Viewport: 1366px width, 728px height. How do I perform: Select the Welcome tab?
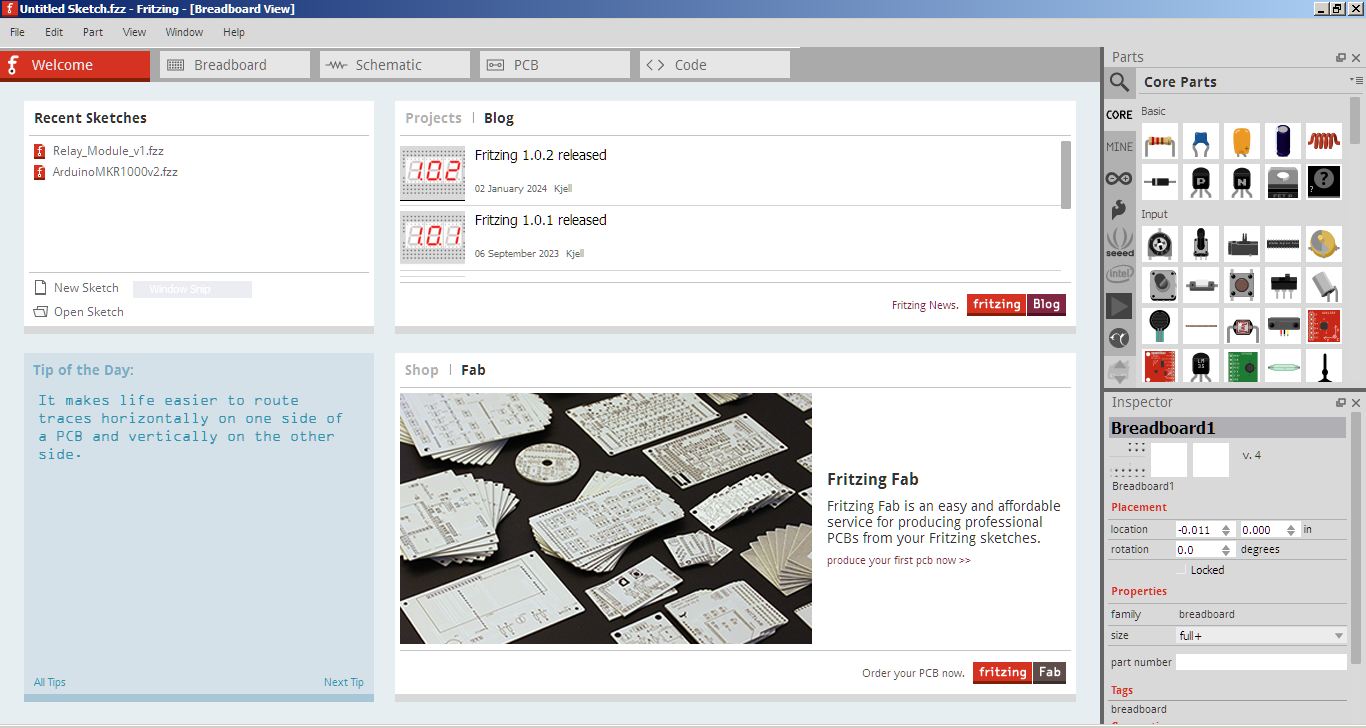point(75,65)
